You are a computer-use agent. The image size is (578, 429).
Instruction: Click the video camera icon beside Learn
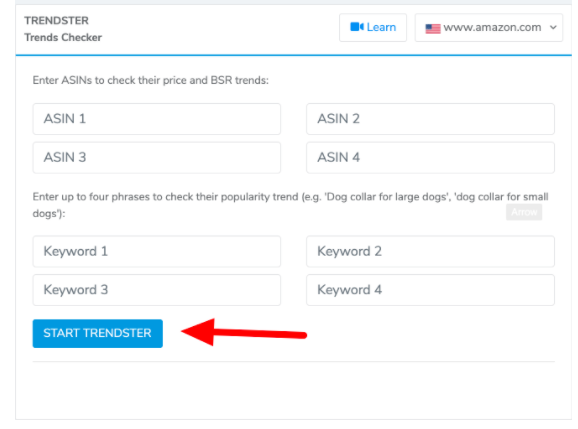click(356, 27)
